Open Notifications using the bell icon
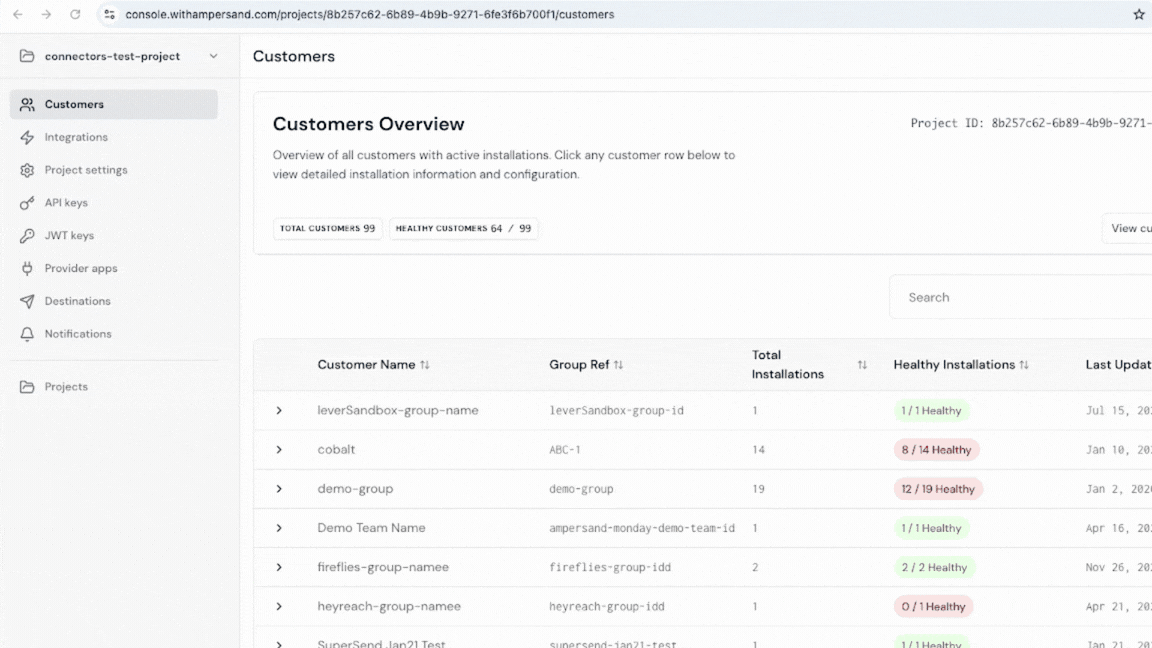This screenshot has width=1152, height=648. 26,334
